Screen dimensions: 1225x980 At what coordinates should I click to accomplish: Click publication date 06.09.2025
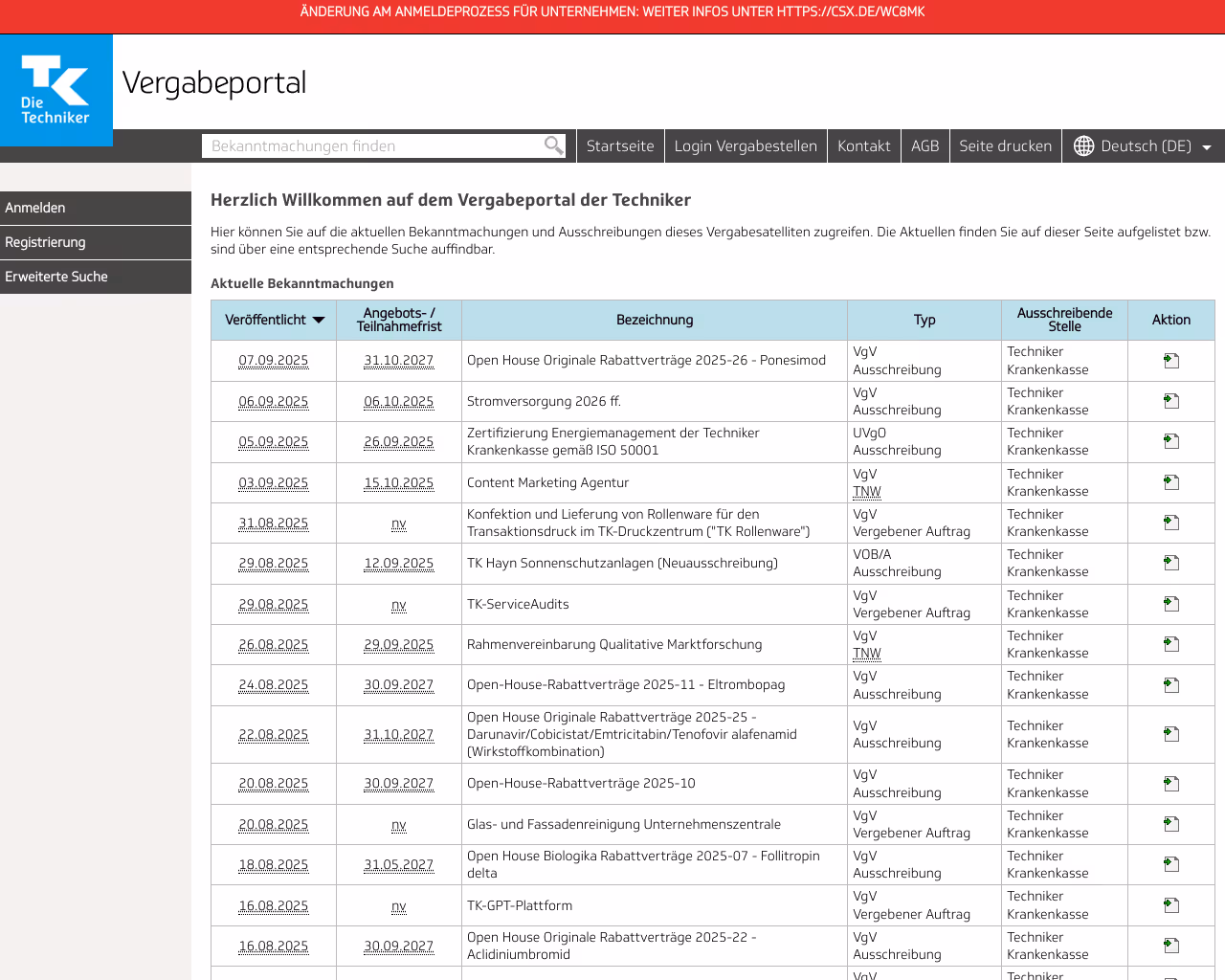[x=274, y=402]
